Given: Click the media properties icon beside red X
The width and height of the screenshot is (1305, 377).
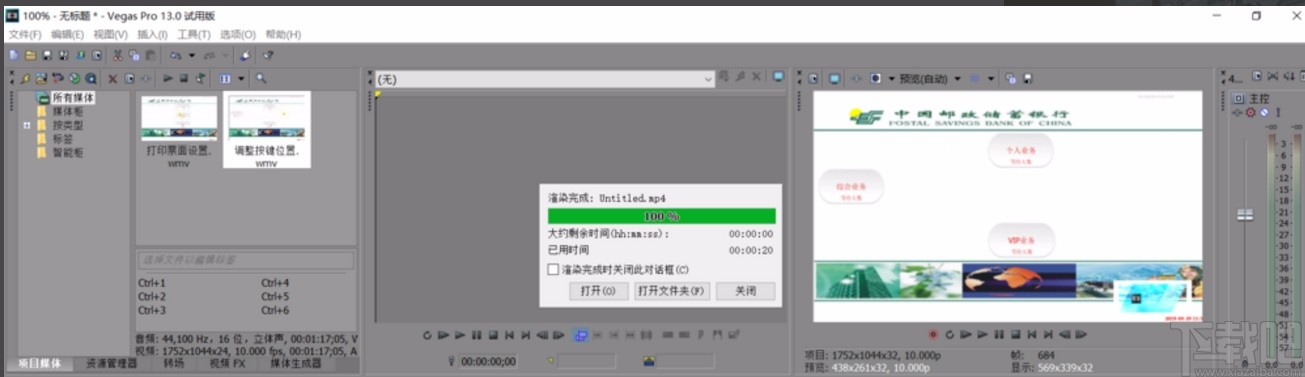Looking at the screenshot, I should pyautogui.click(x=129, y=78).
